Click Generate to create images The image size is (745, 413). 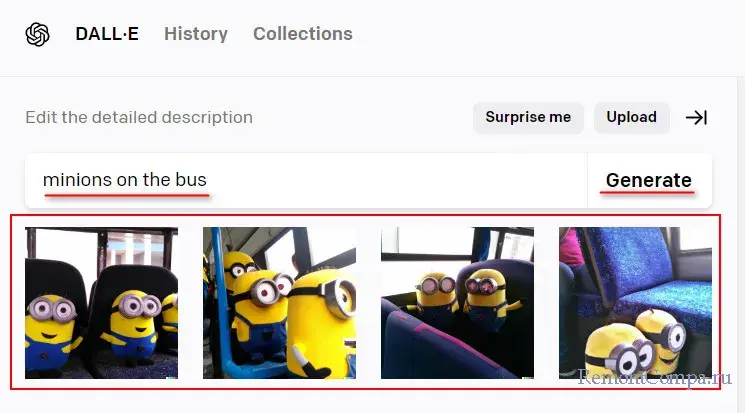649,181
